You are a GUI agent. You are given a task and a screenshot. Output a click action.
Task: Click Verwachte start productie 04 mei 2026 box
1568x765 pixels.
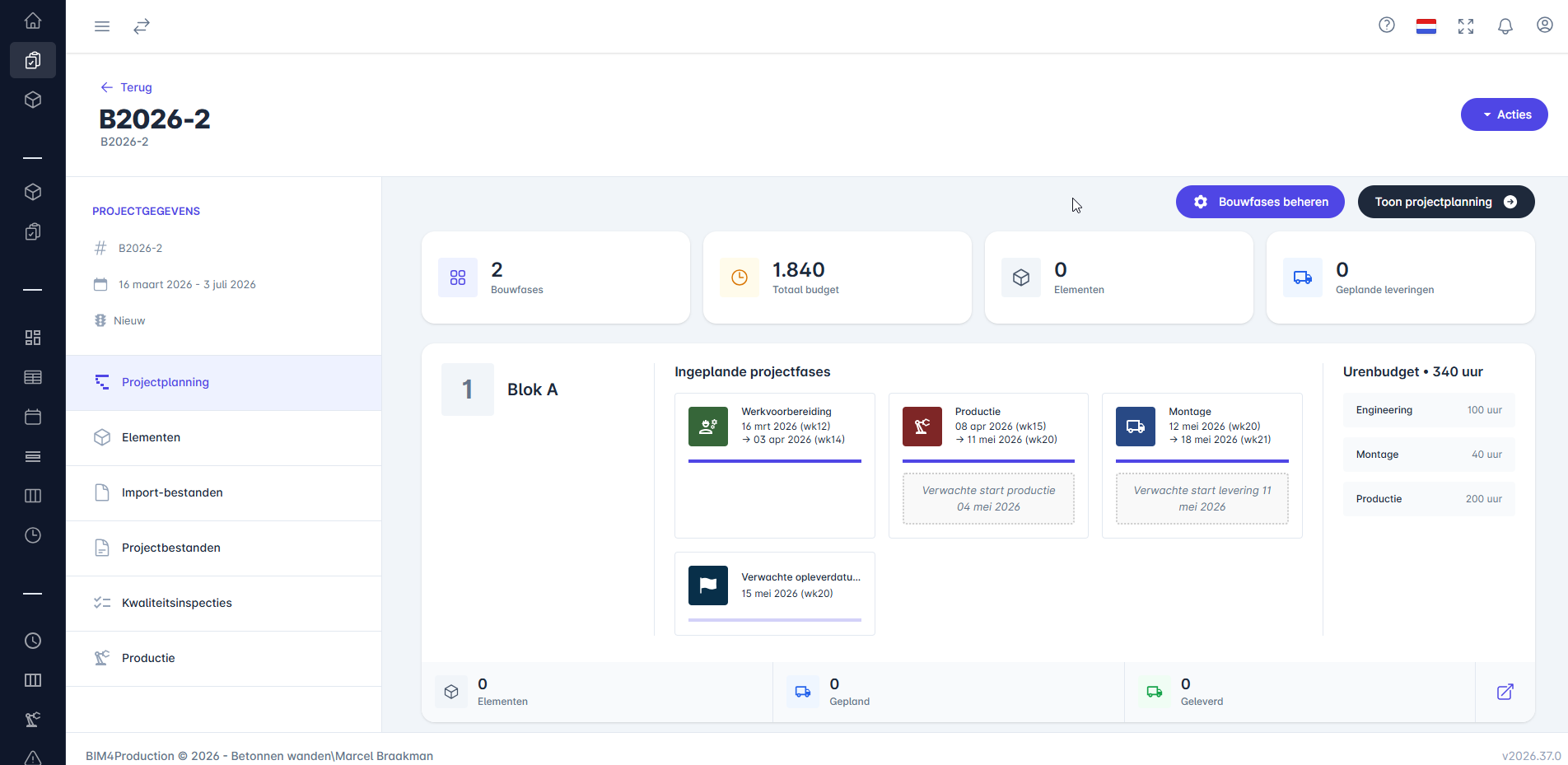point(988,498)
